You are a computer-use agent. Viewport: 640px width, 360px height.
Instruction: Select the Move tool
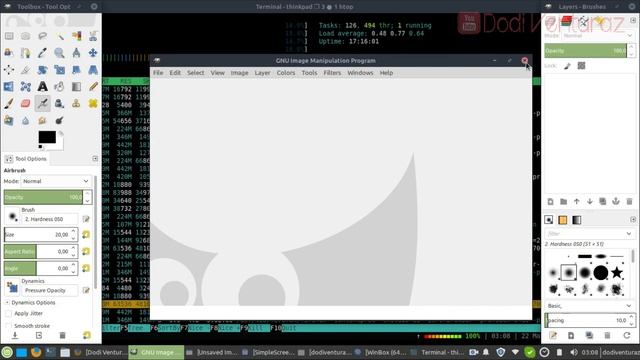93,53
